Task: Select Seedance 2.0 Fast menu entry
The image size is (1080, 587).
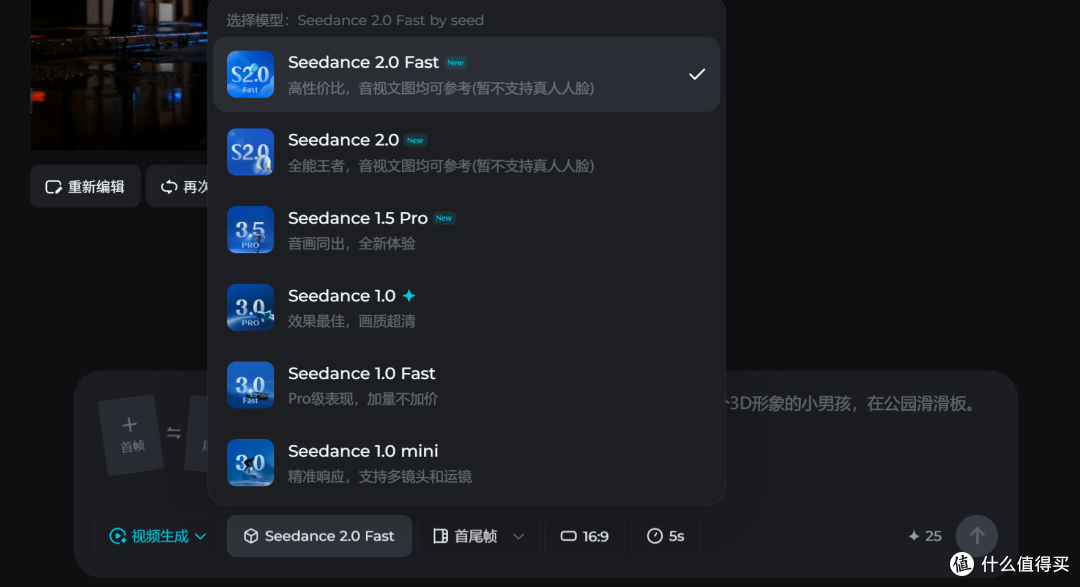Action: point(466,74)
